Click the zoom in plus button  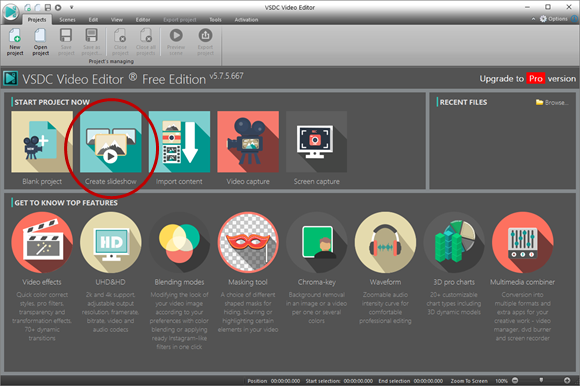[567, 380]
